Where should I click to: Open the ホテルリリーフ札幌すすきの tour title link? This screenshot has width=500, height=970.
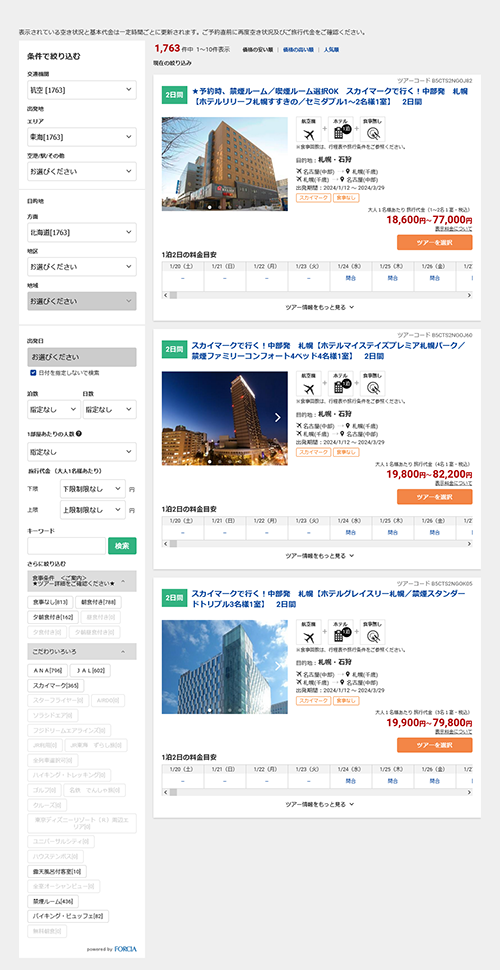[x=330, y=96]
